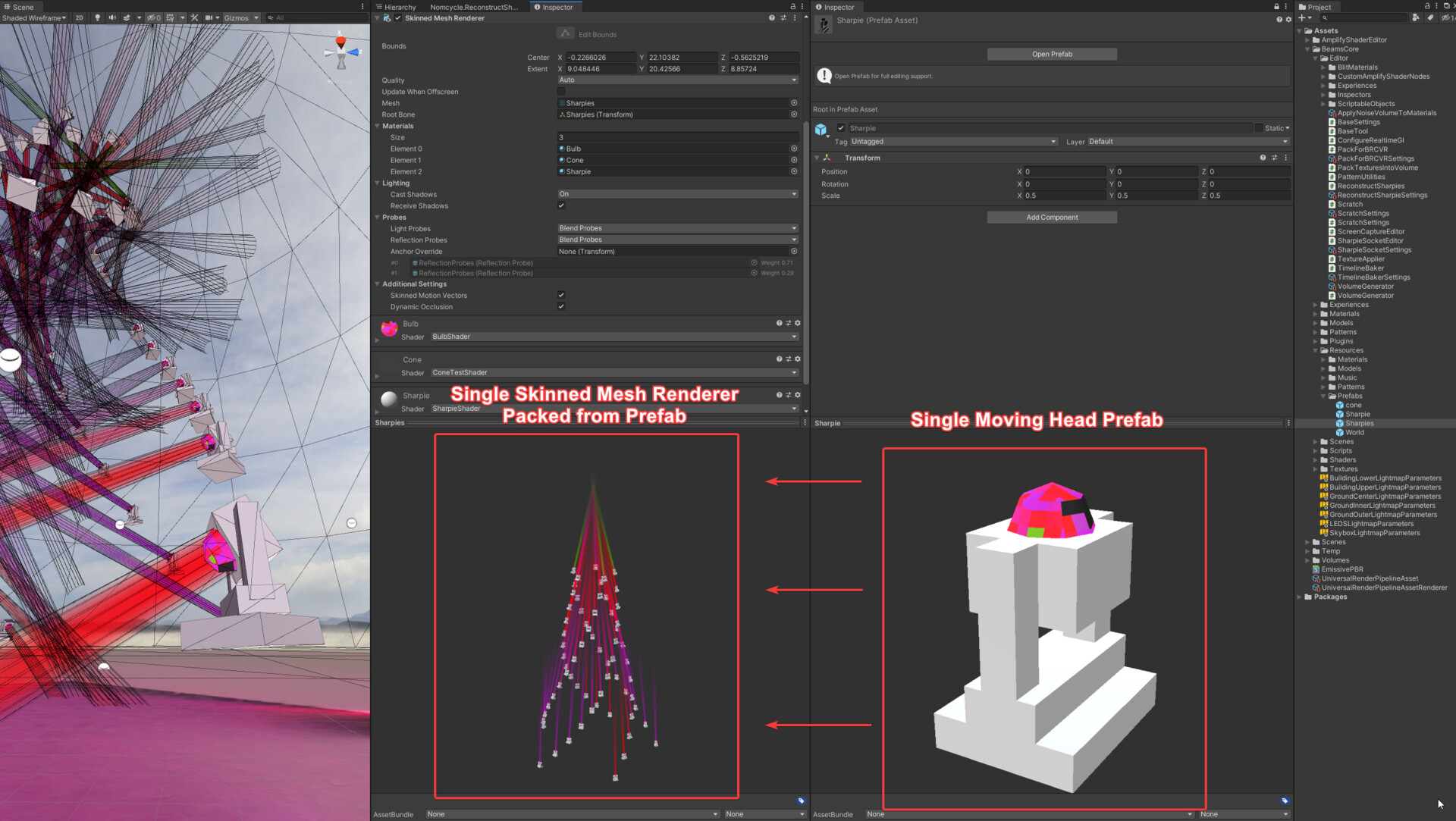
Task: Click the scene camera settings icon
Action: coord(210,17)
